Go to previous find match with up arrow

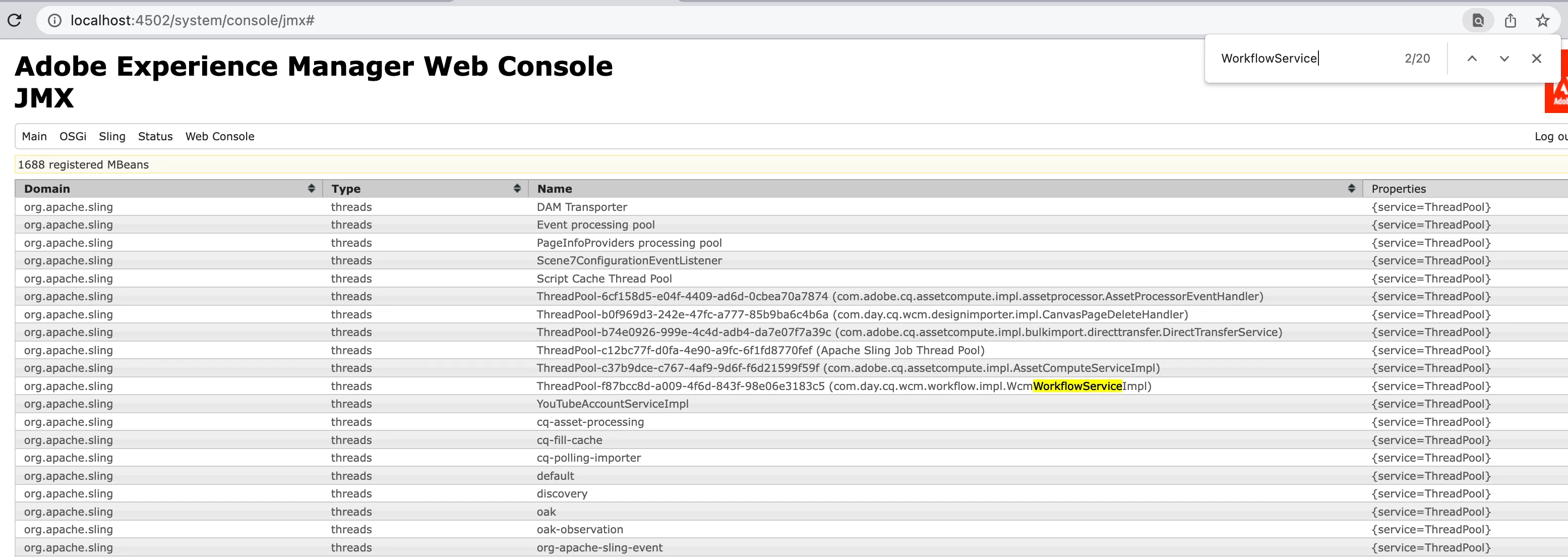point(1472,59)
